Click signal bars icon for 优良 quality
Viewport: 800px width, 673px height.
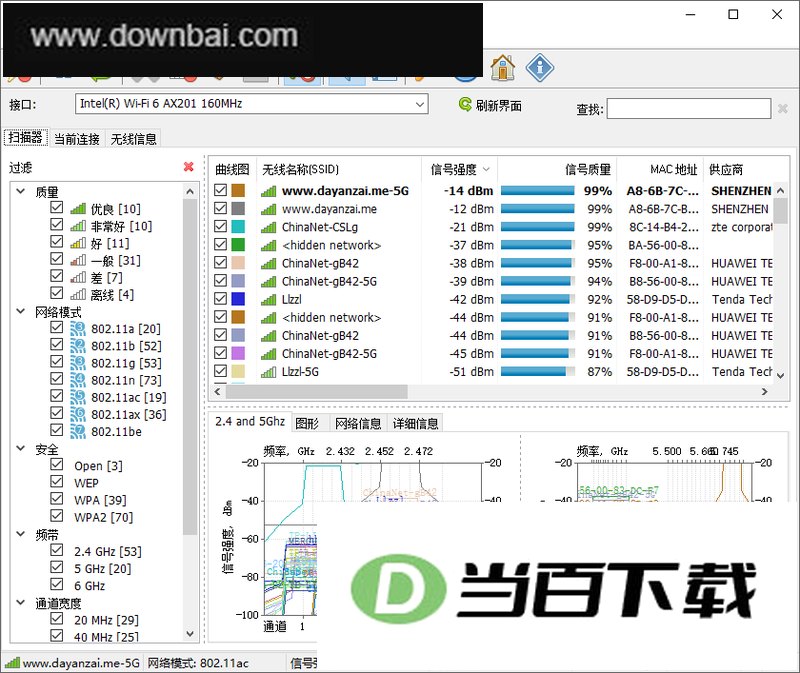[78, 209]
